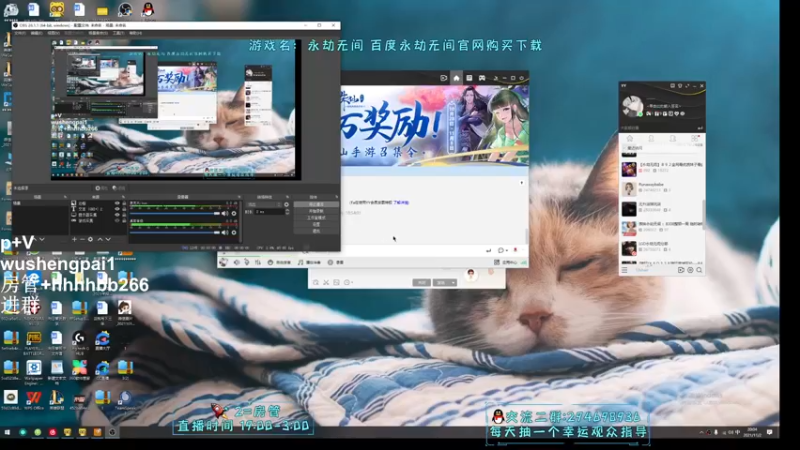800x450 pixels.
Task: Pop out the Sources dock panel
Action: 123,197
